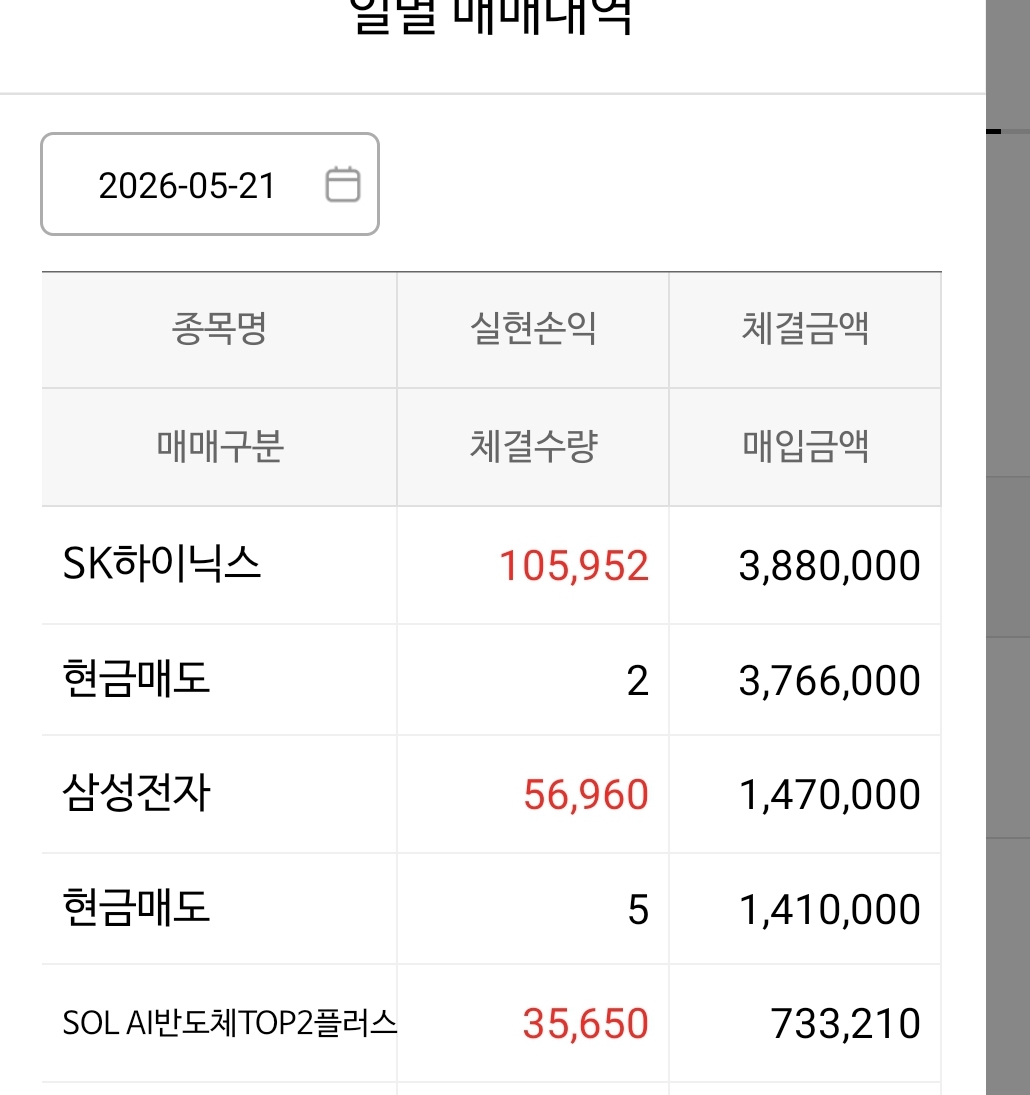Viewport: 1030px width, 1095px height.
Task: Click the 종목명 column header
Action: coord(219,329)
